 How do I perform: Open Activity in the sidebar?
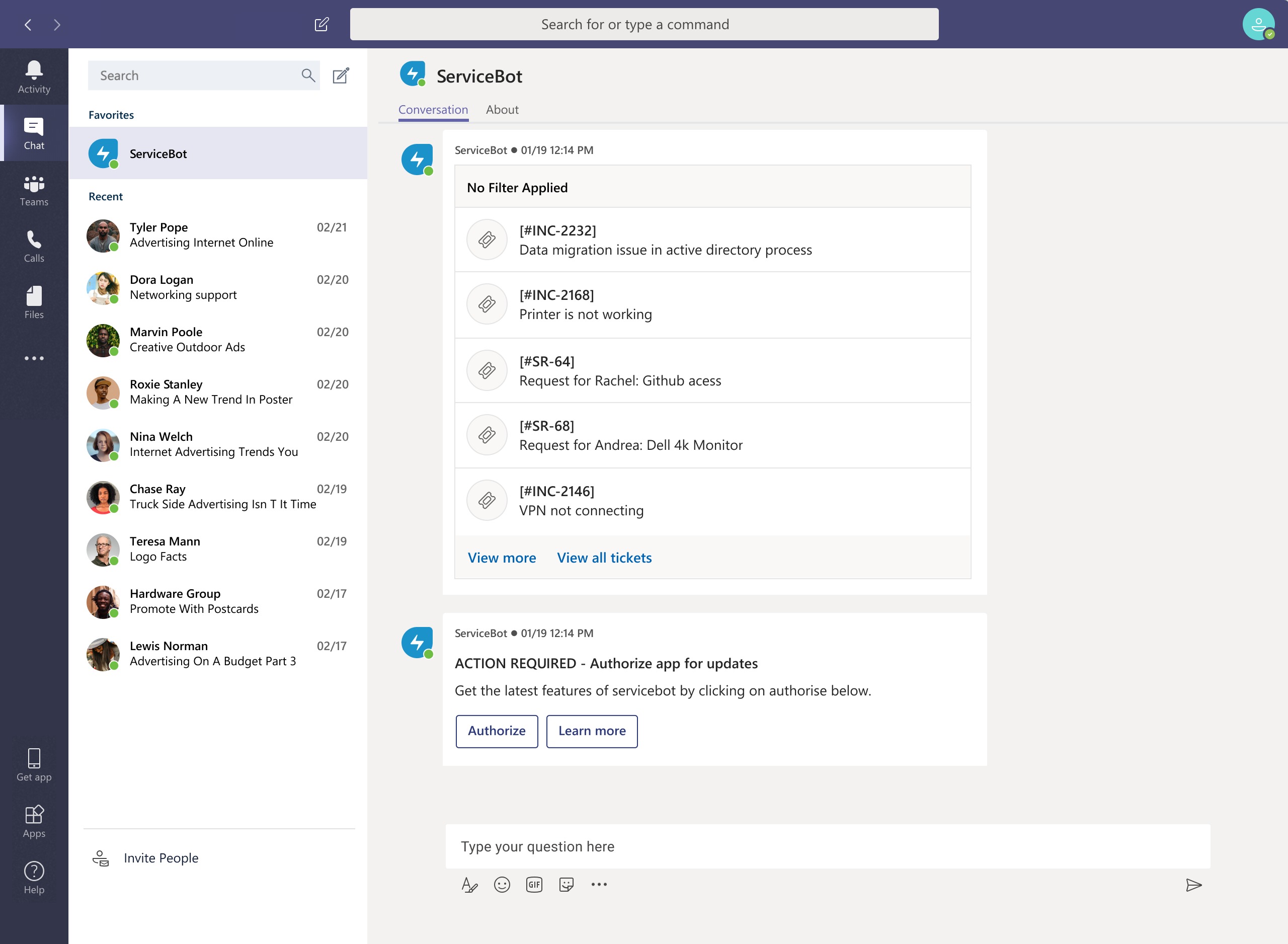point(34,76)
